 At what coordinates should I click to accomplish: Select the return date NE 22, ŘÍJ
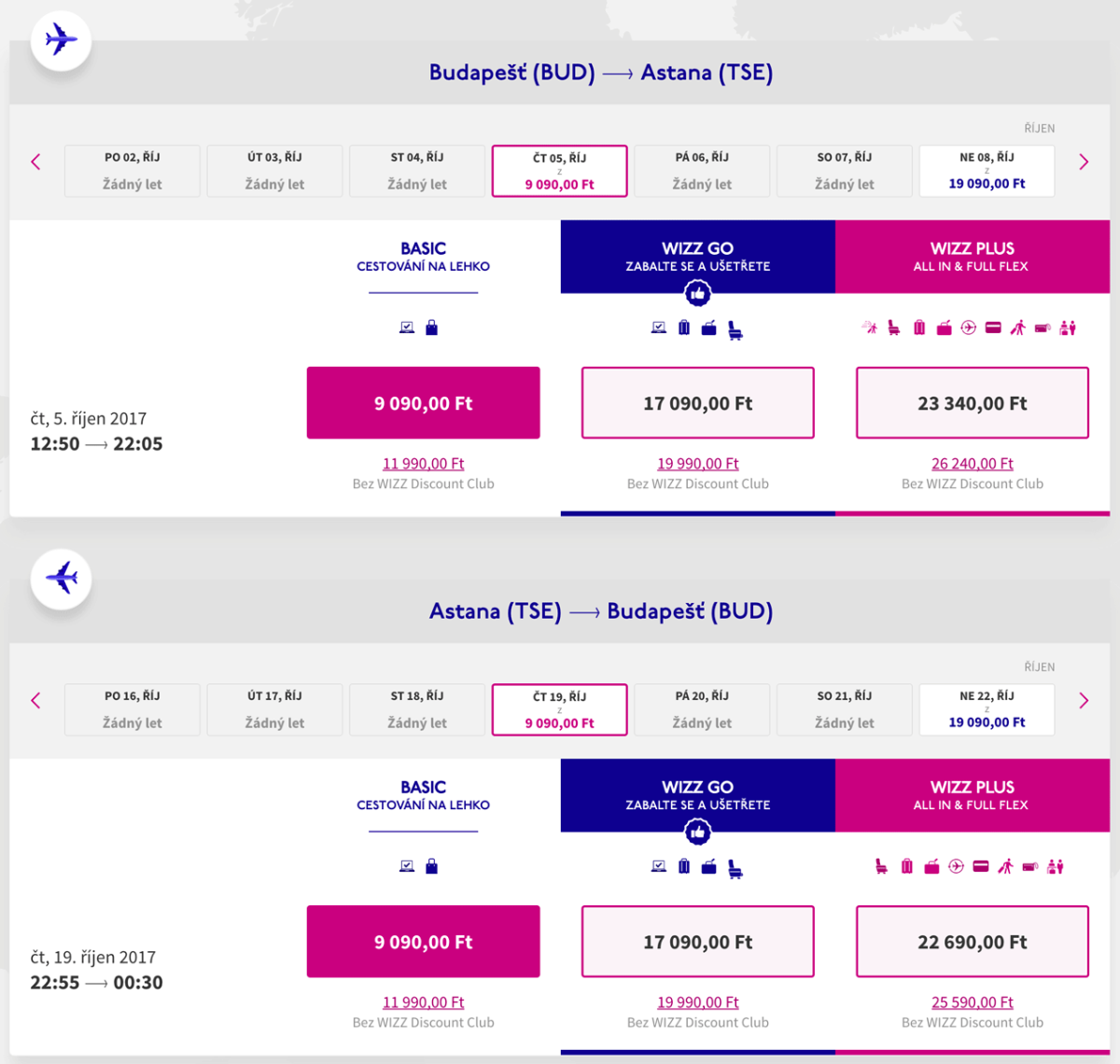(987, 709)
